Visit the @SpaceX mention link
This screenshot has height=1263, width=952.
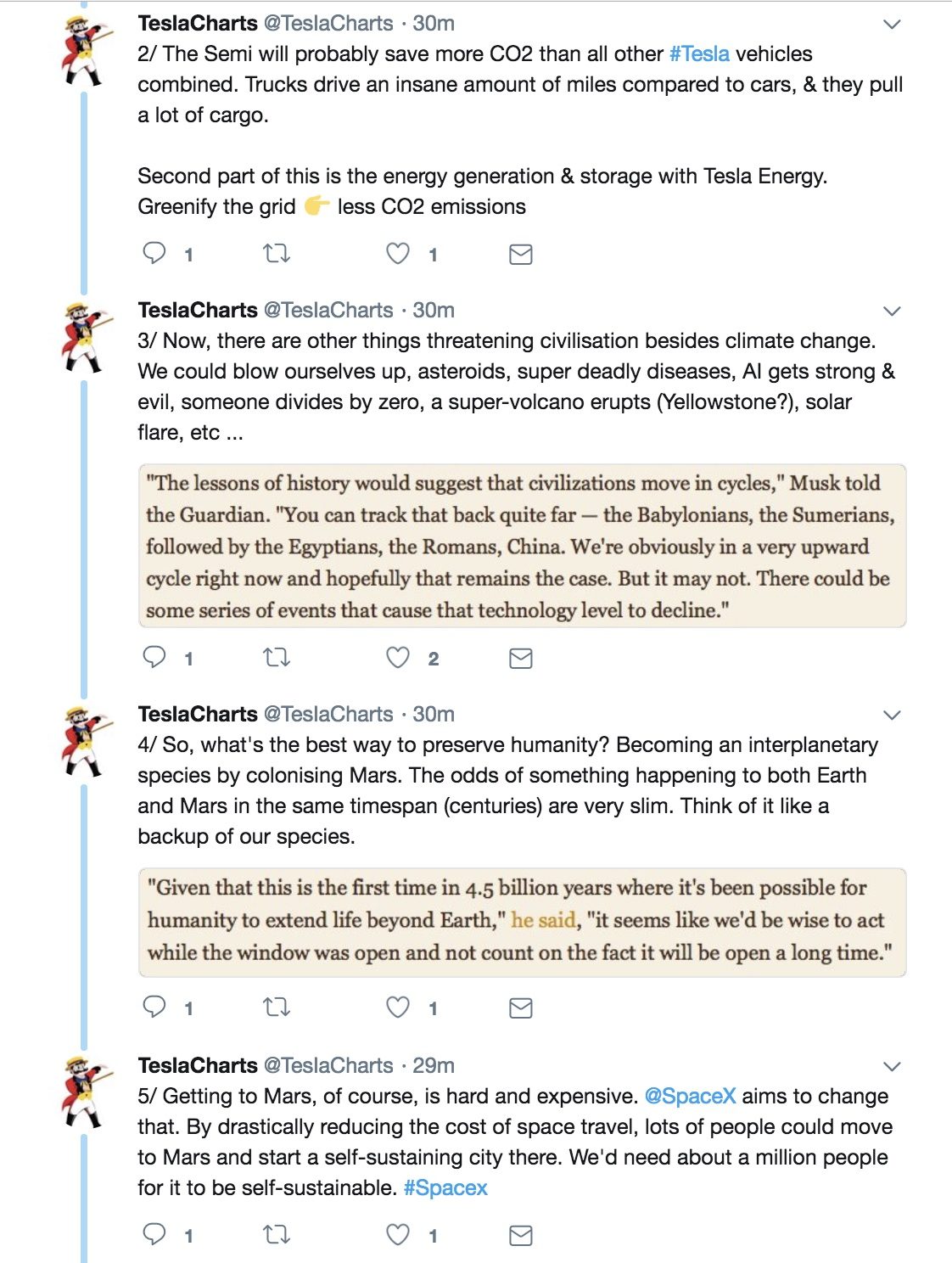tap(690, 1096)
